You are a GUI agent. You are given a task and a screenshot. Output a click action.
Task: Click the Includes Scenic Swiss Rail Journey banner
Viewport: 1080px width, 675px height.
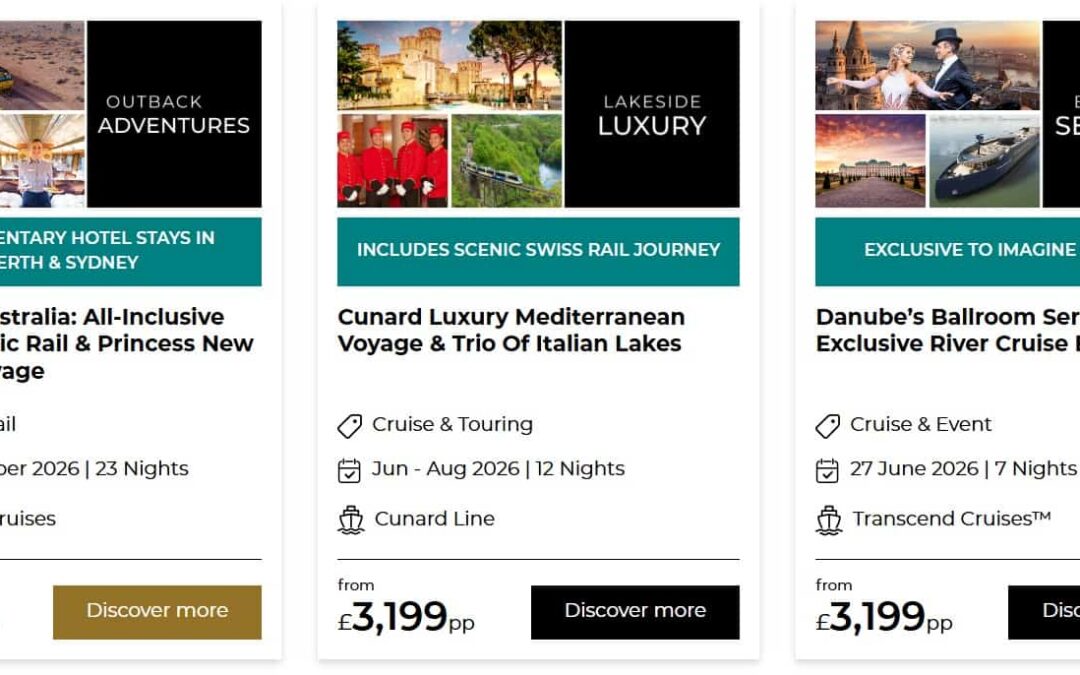click(538, 251)
